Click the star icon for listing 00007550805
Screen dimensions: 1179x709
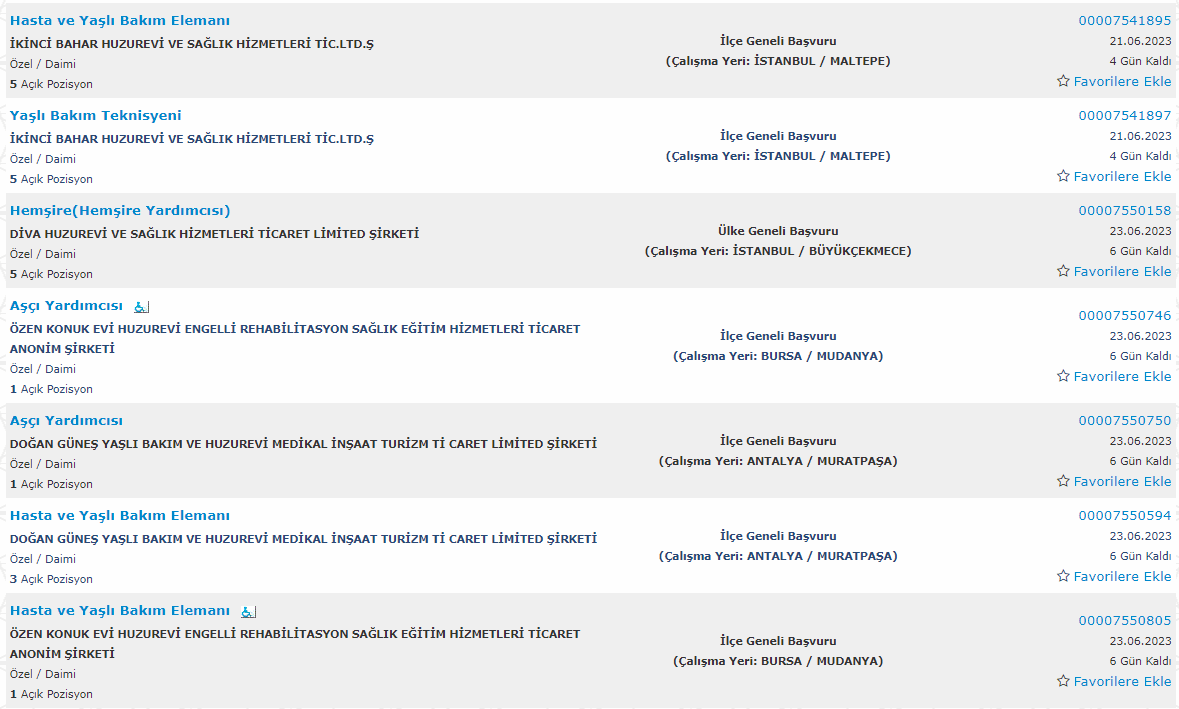coord(1063,681)
